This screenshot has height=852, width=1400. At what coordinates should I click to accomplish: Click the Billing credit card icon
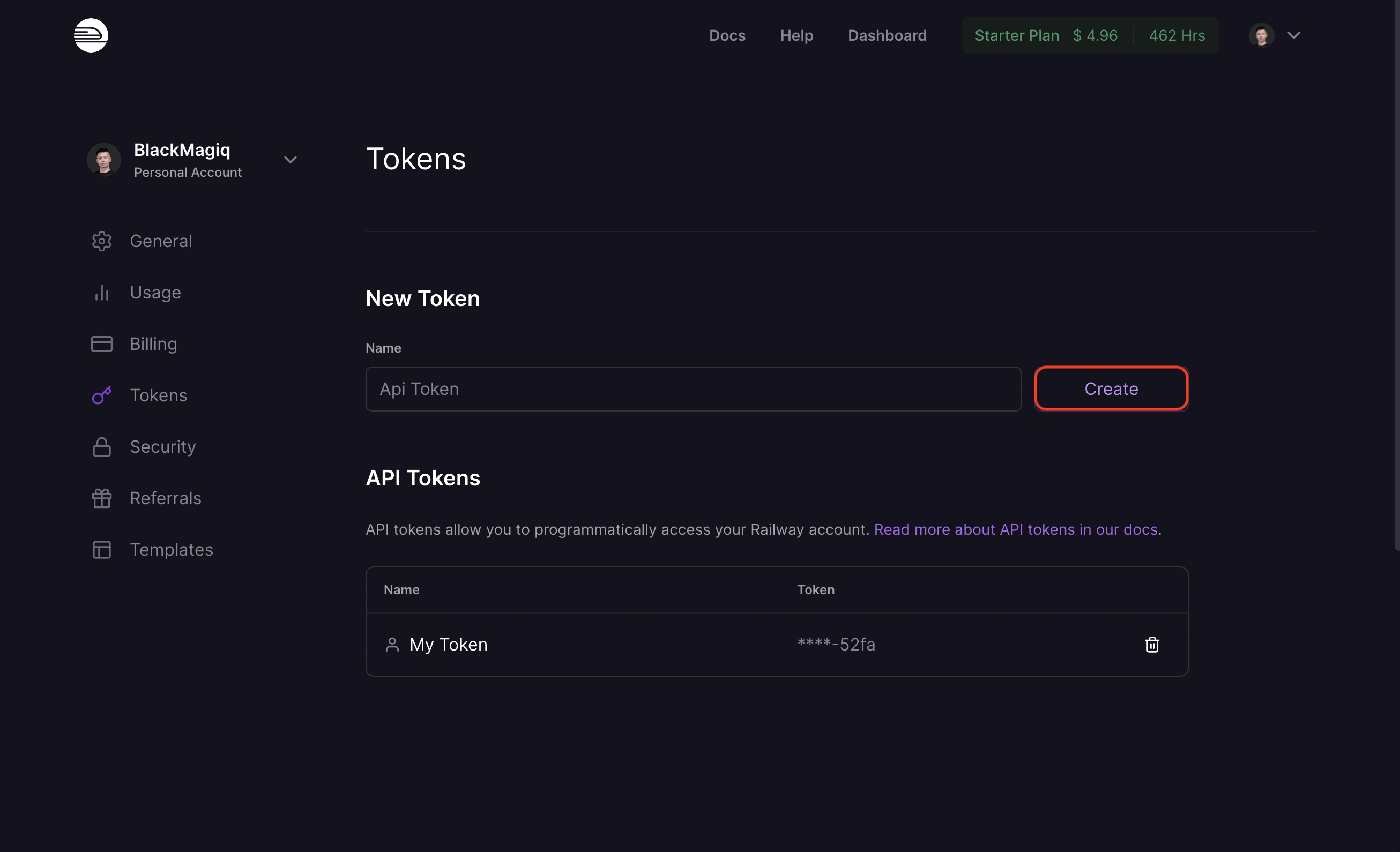[102, 343]
